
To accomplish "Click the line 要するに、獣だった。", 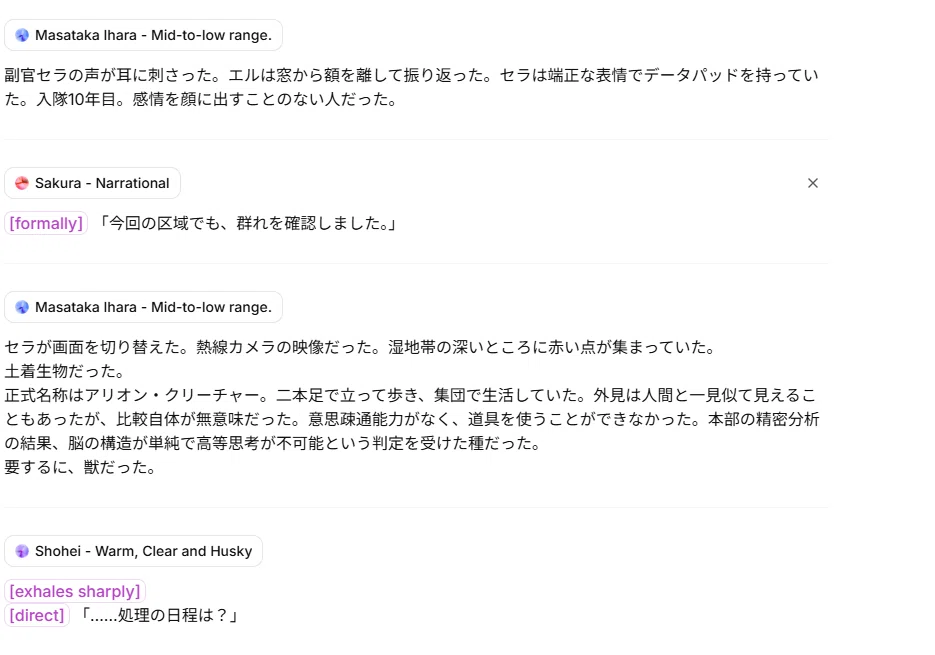I will click(80, 467).
